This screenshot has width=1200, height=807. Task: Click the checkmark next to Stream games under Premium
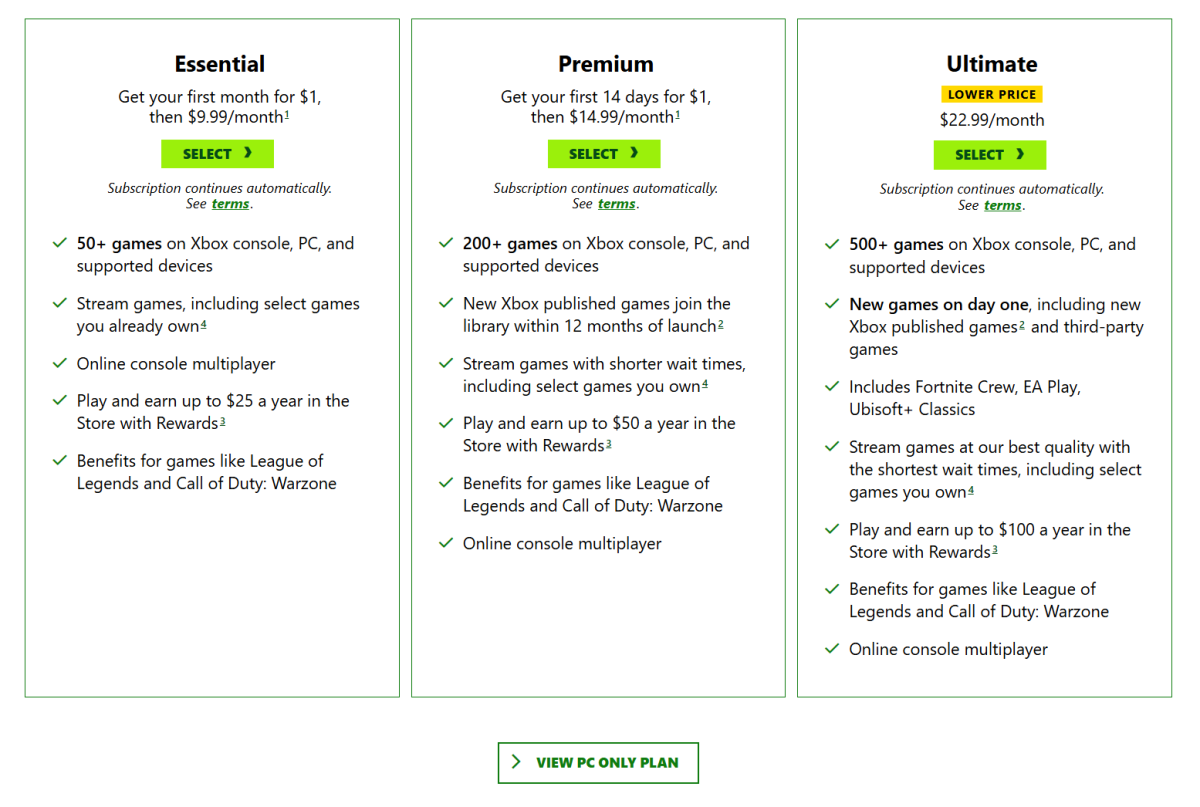coord(446,364)
